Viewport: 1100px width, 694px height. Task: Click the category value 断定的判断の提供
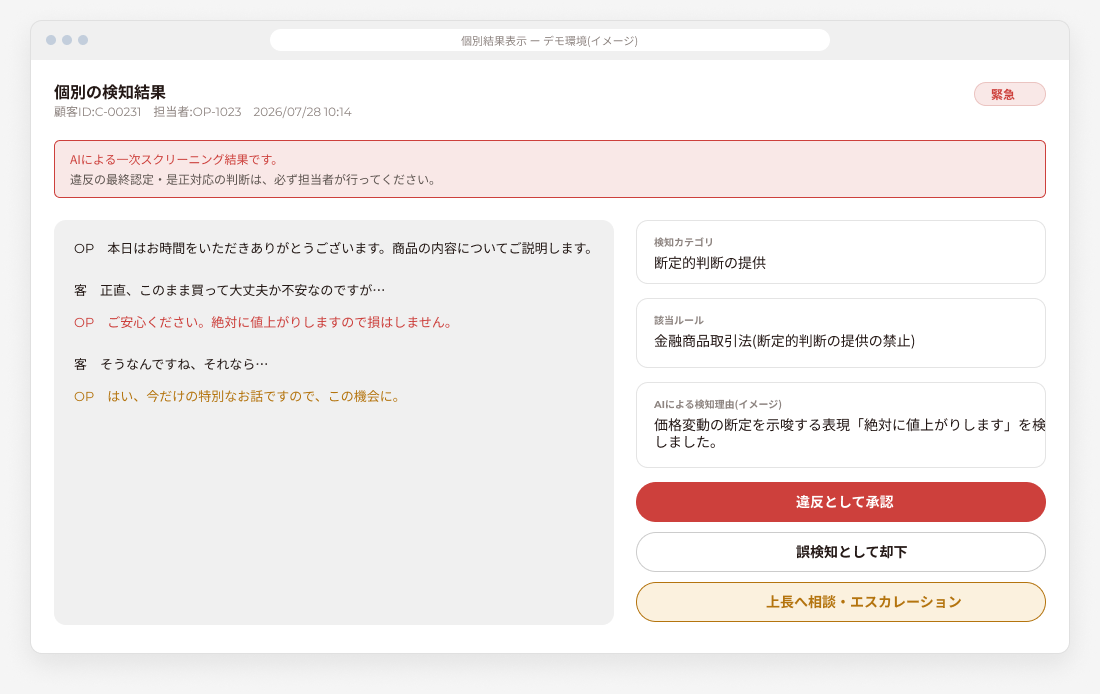click(710, 263)
